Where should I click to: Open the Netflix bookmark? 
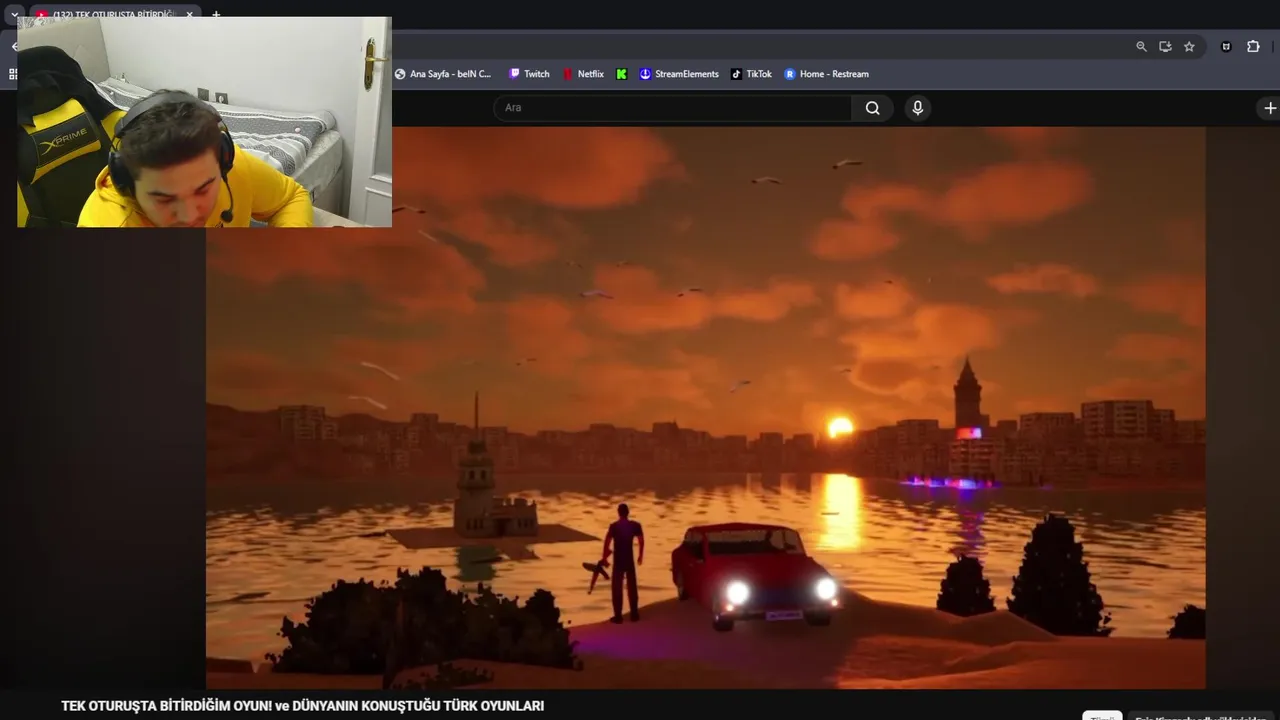[583, 74]
